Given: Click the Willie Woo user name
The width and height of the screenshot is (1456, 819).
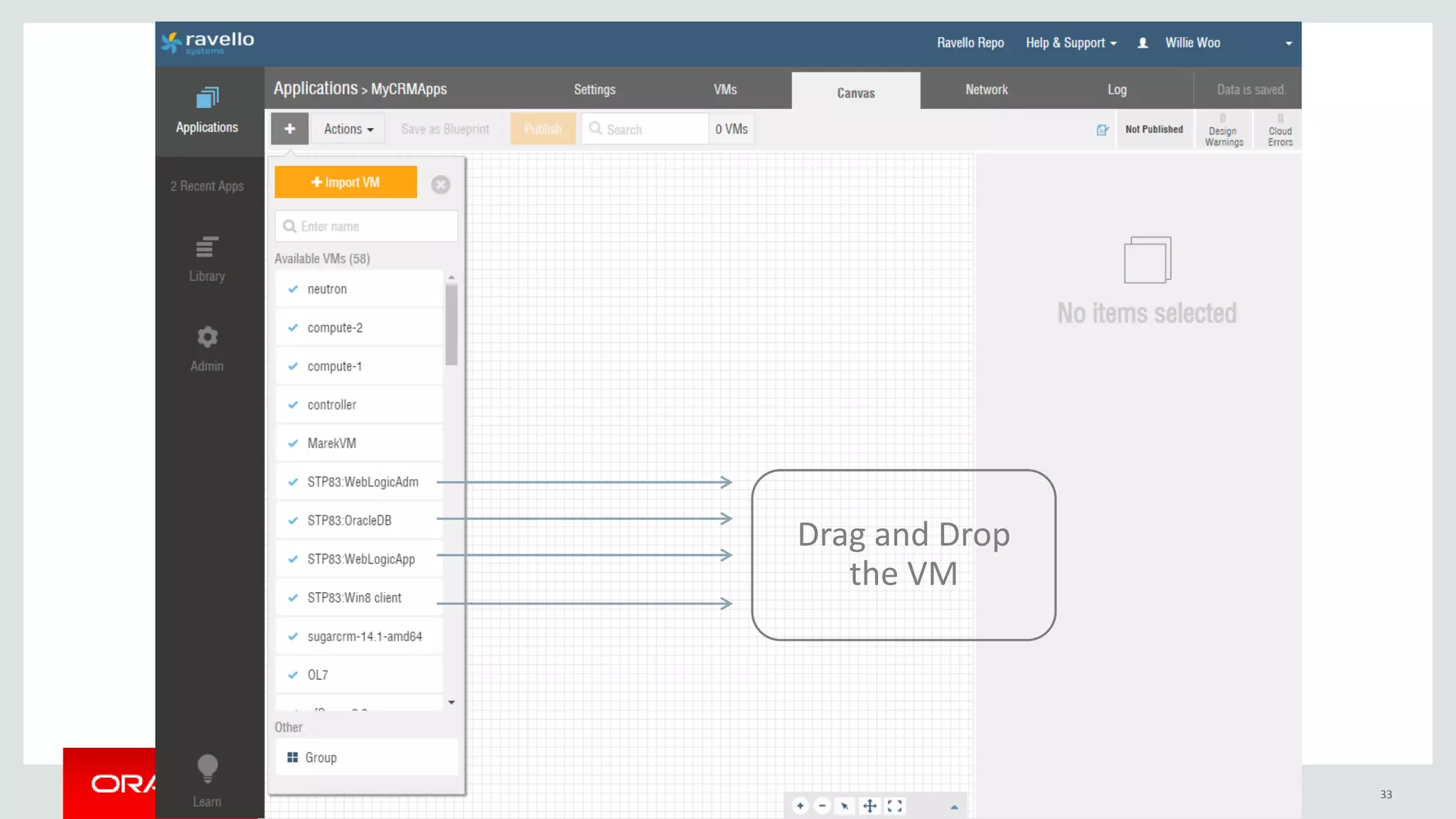Looking at the screenshot, I should pyautogui.click(x=1192, y=43).
